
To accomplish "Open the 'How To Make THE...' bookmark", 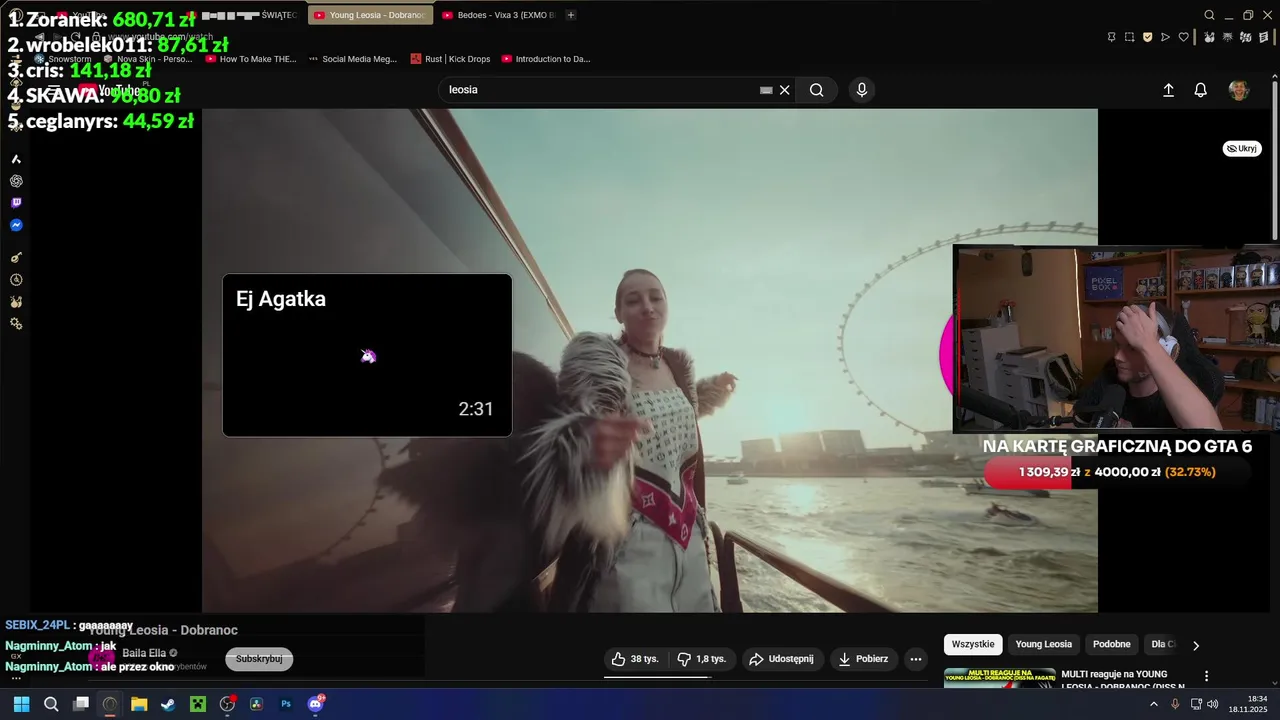I will 251,59.
